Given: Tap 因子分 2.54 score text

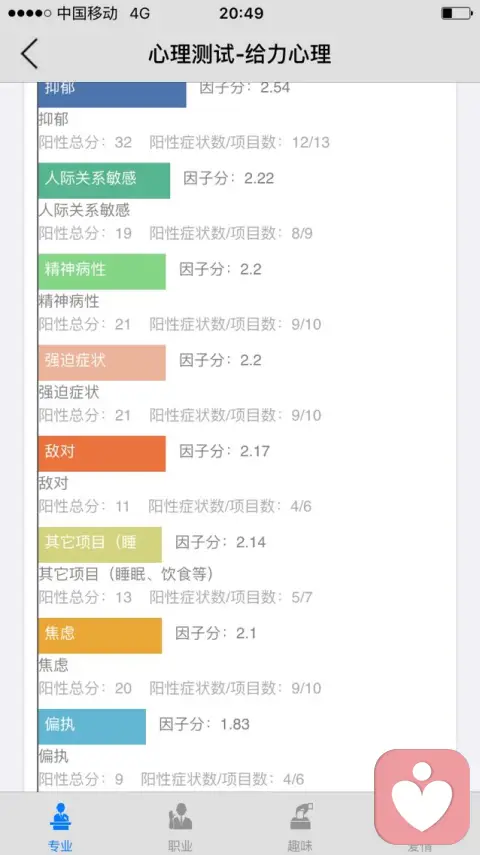Looking at the screenshot, I should [x=244, y=88].
